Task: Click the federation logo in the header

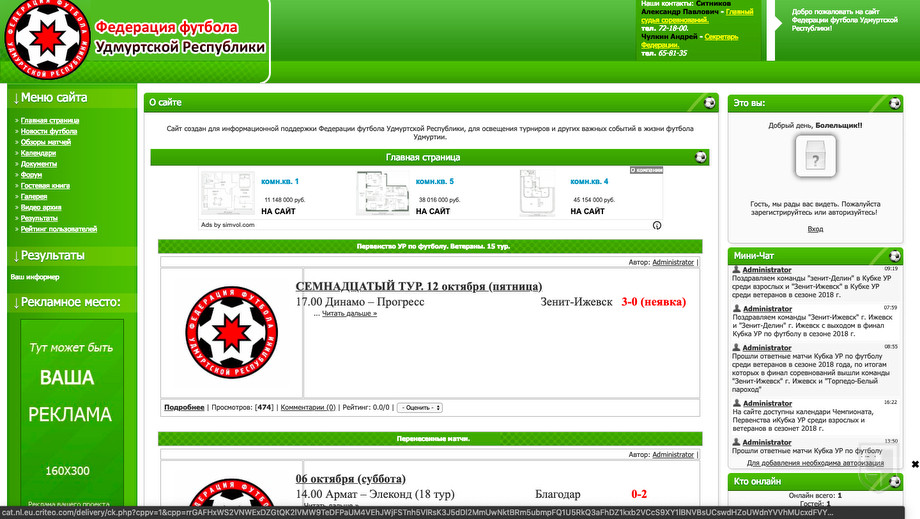Action: 48,39
